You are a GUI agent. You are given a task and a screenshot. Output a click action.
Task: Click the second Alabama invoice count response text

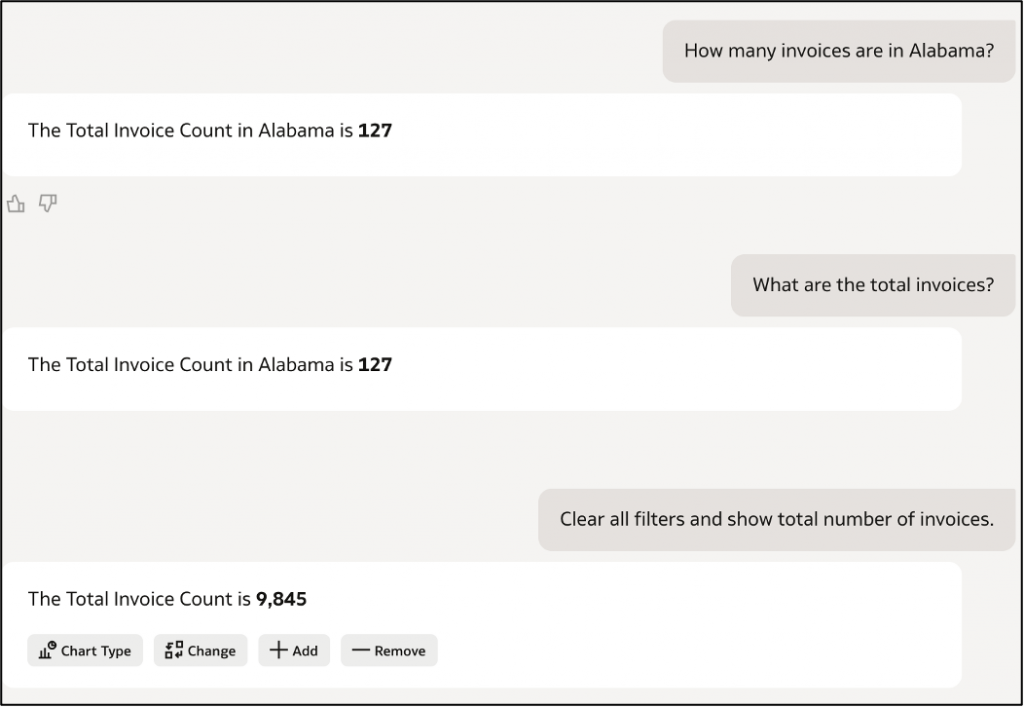(x=191, y=365)
